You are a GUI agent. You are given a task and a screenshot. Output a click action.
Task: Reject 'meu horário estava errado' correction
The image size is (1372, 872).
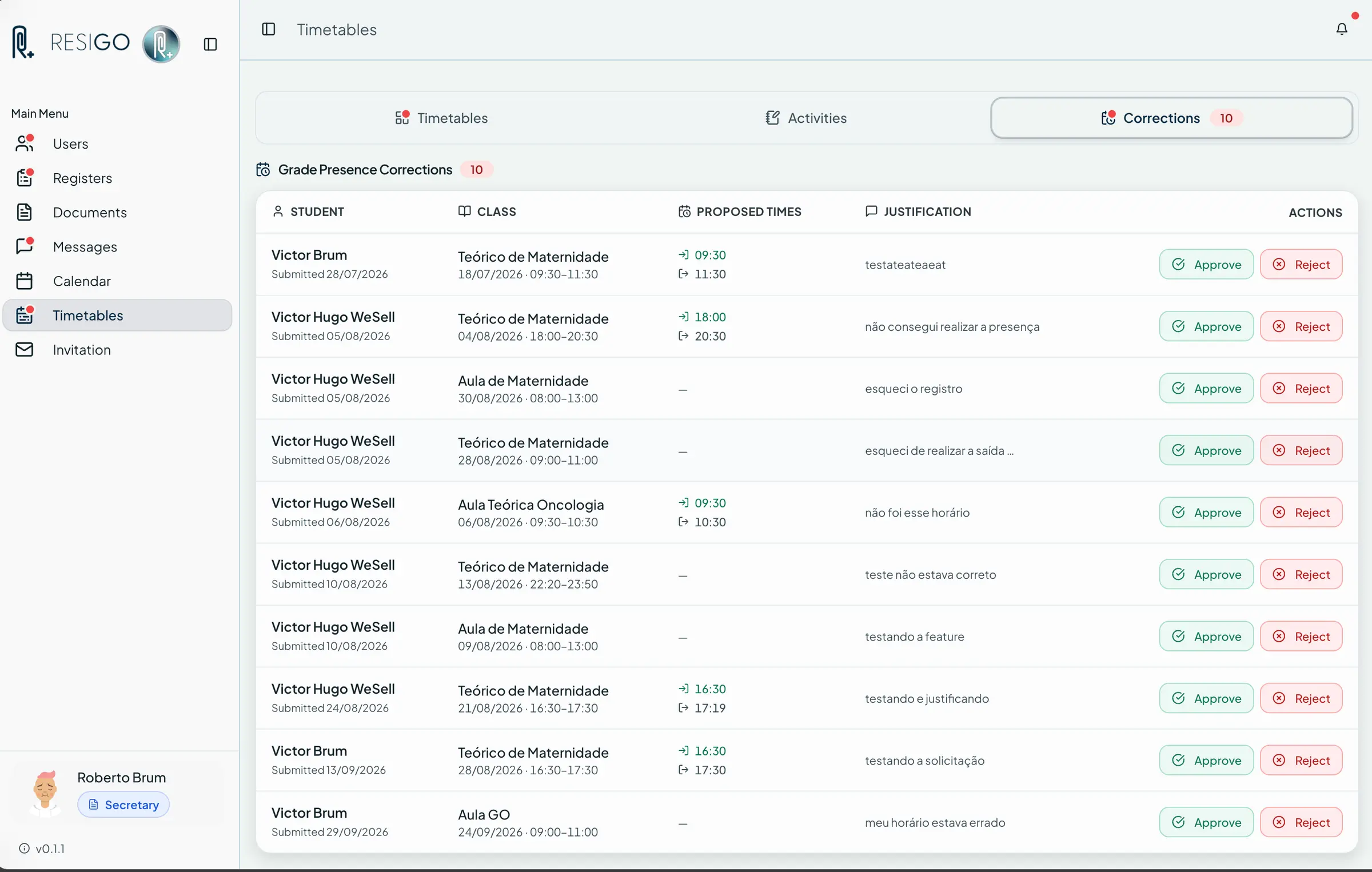(x=1301, y=822)
